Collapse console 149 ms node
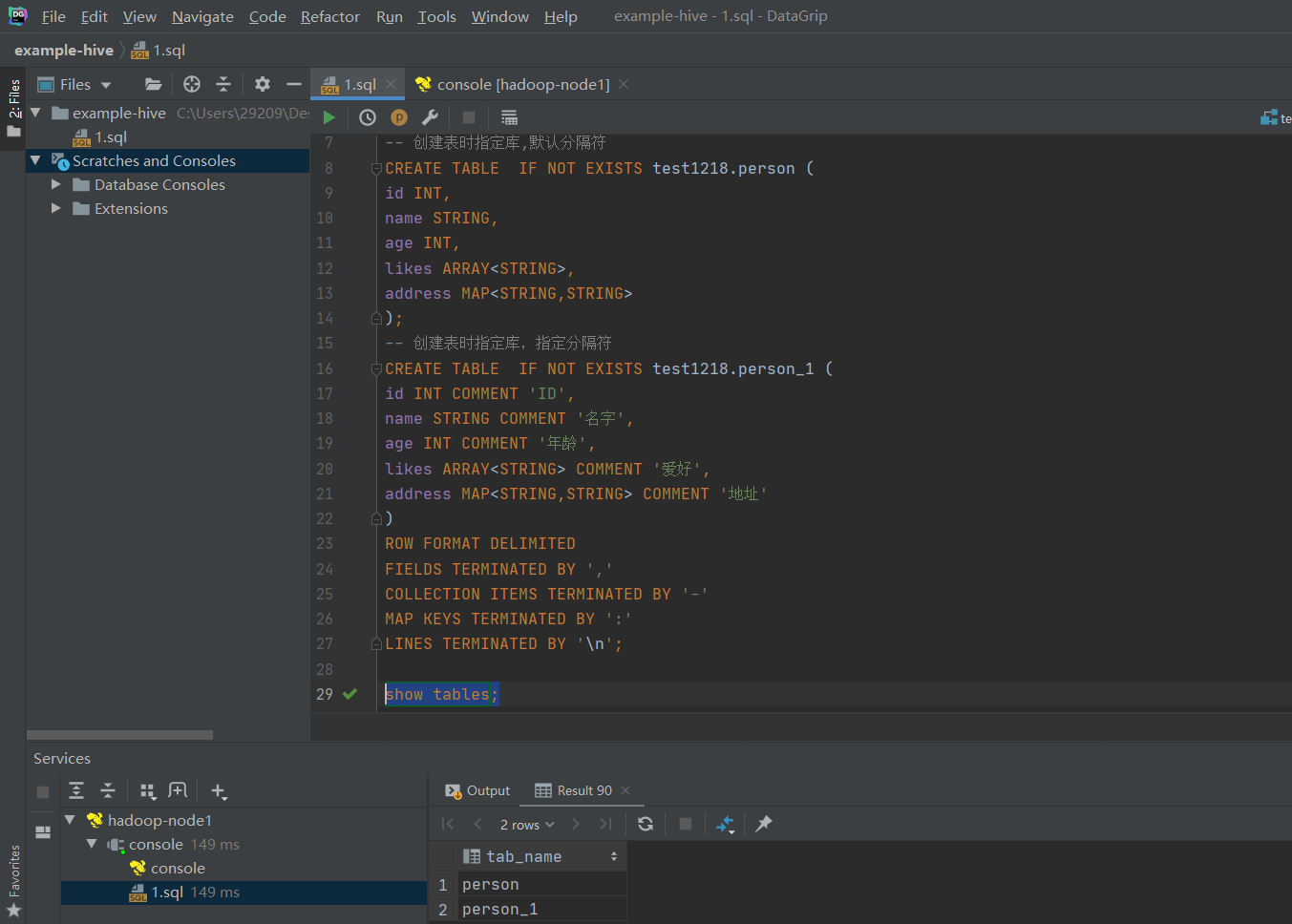The height and width of the screenshot is (924, 1292). (x=92, y=844)
